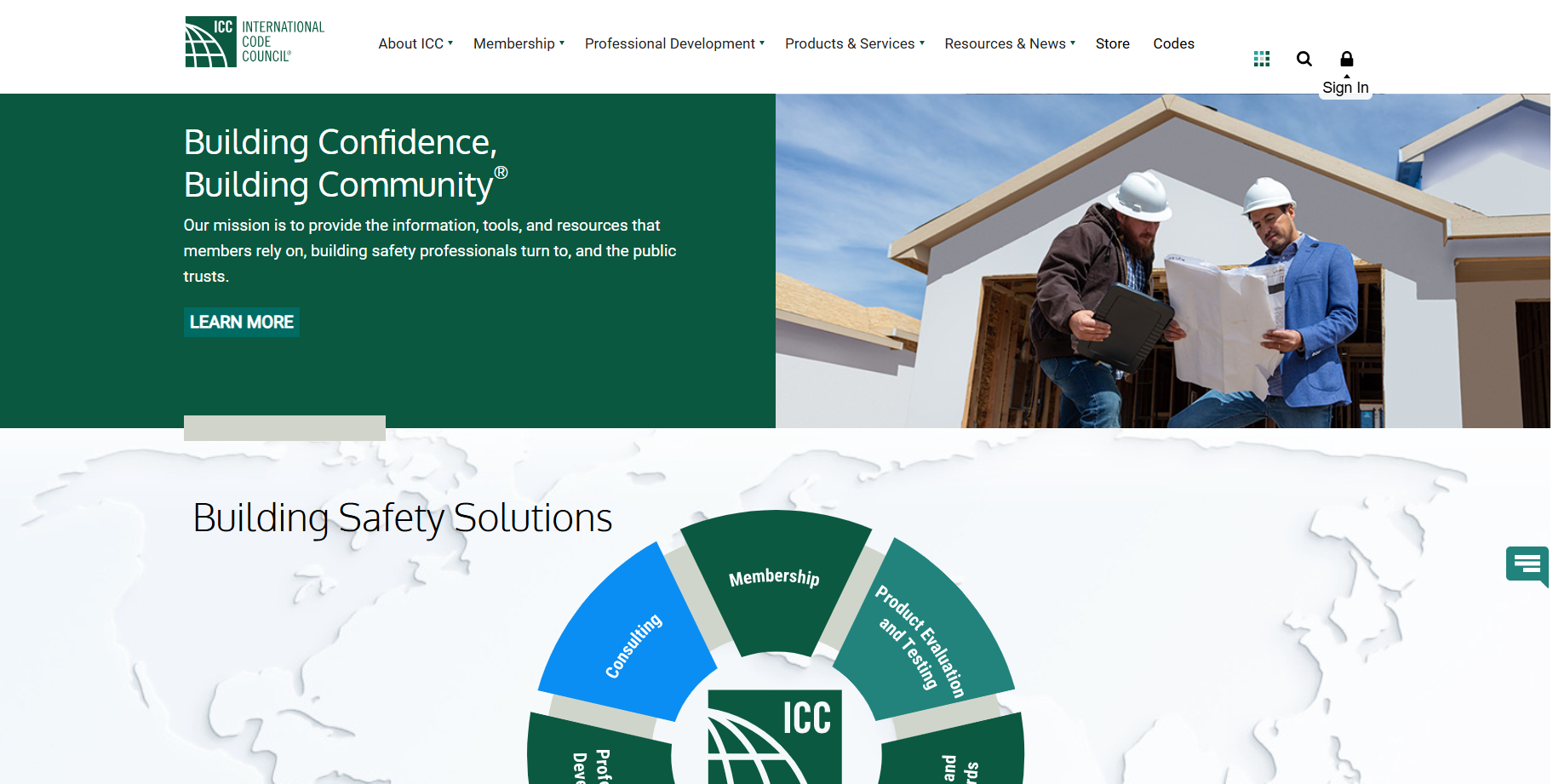Open the site search icon
The height and width of the screenshot is (784, 1553).
click(x=1304, y=58)
